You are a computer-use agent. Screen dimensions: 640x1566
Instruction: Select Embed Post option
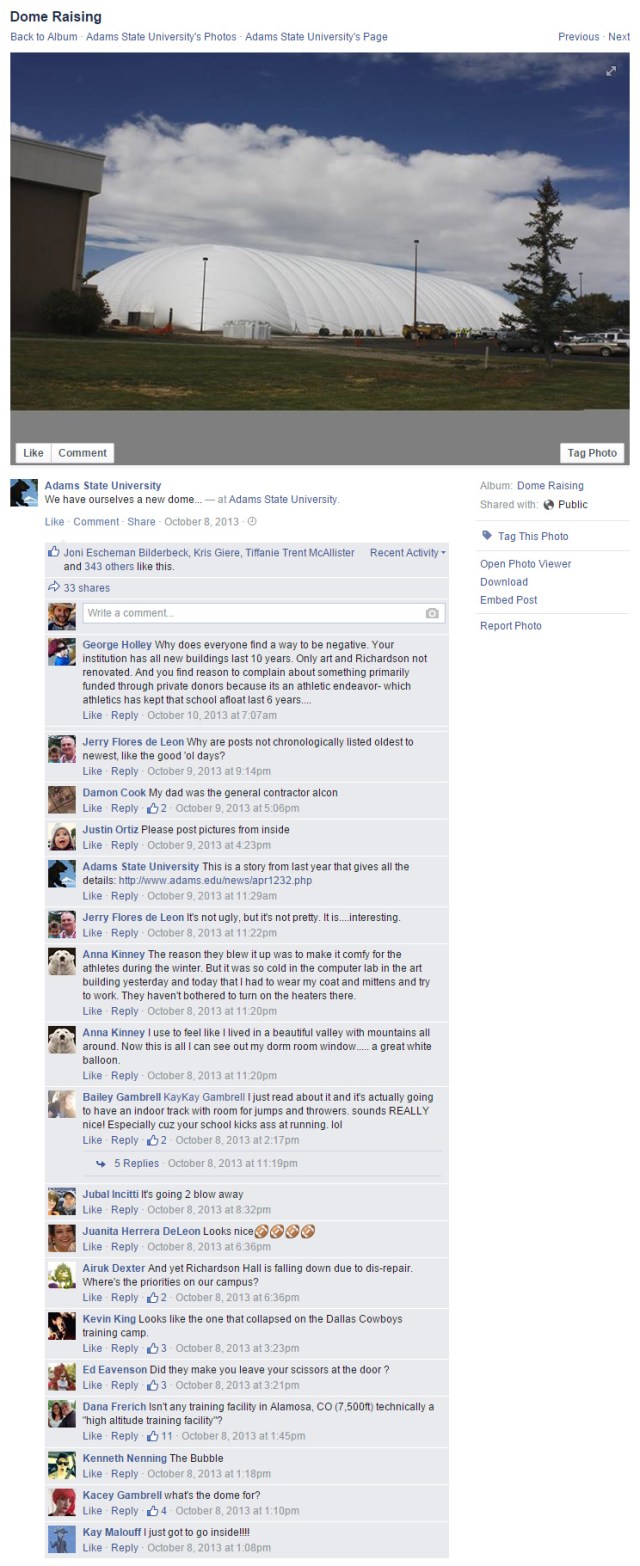coord(509,600)
